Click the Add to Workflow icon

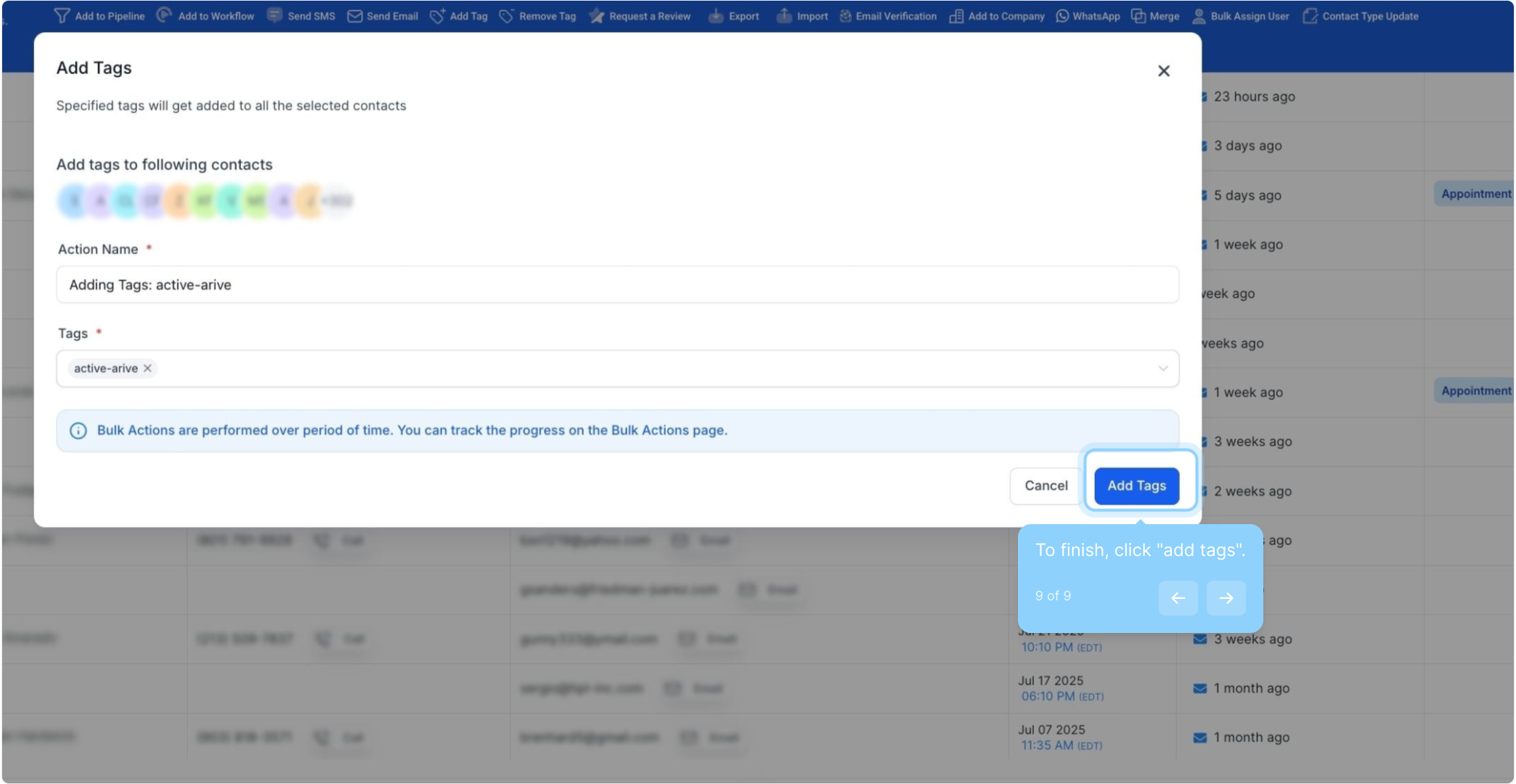pyautogui.click(x=165, y=15)
